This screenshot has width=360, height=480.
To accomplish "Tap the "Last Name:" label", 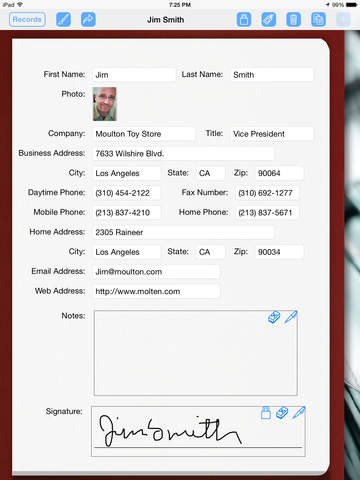I will click(202, 74).
